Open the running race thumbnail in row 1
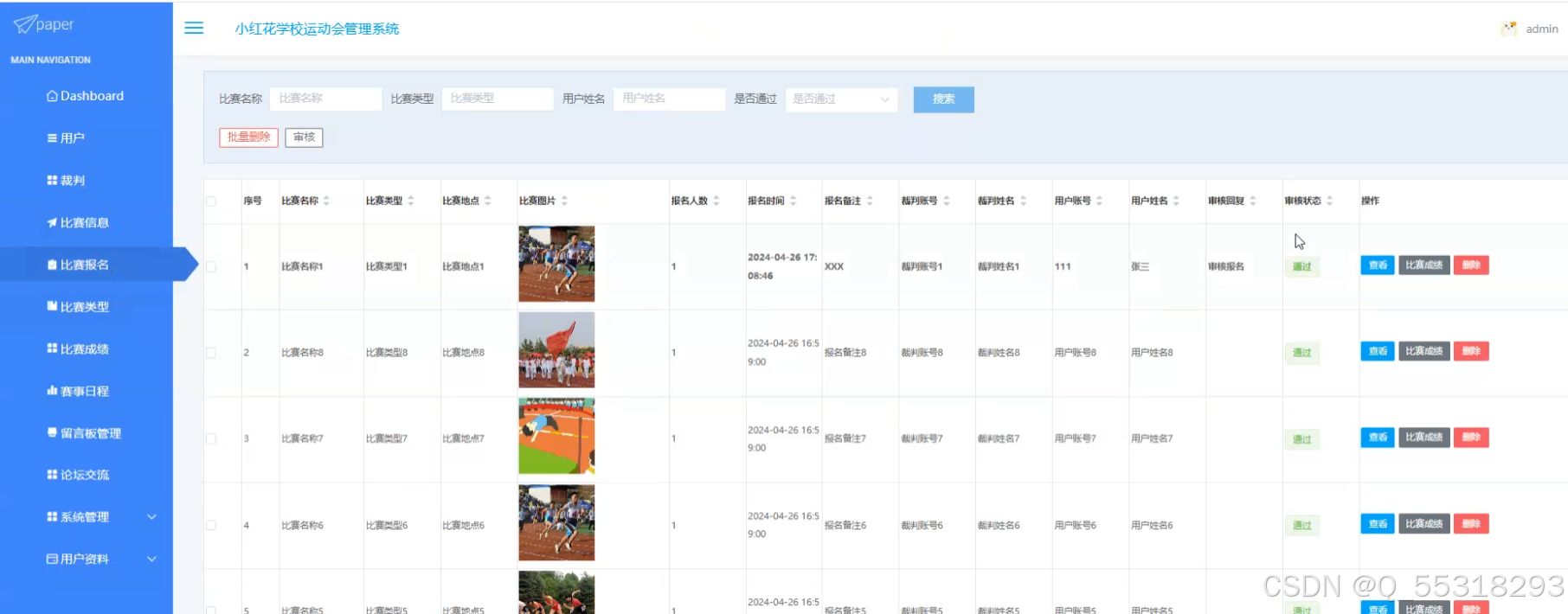1568x614 pixels. (556, 264)
